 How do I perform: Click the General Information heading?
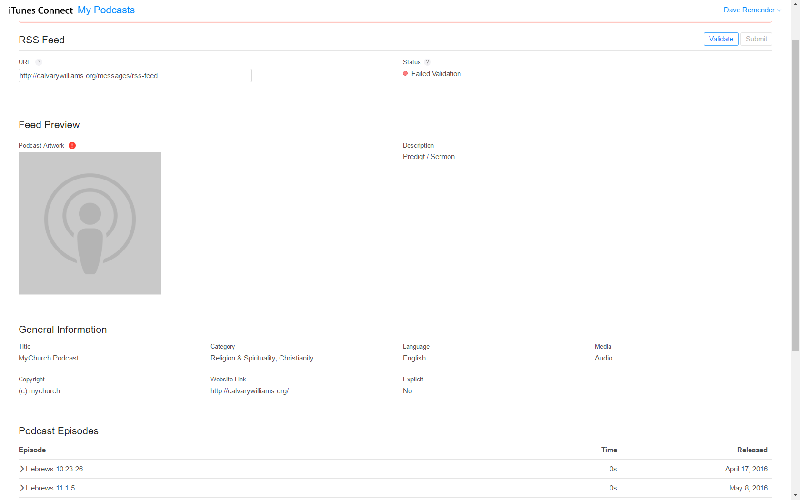(x=63, y=330)
